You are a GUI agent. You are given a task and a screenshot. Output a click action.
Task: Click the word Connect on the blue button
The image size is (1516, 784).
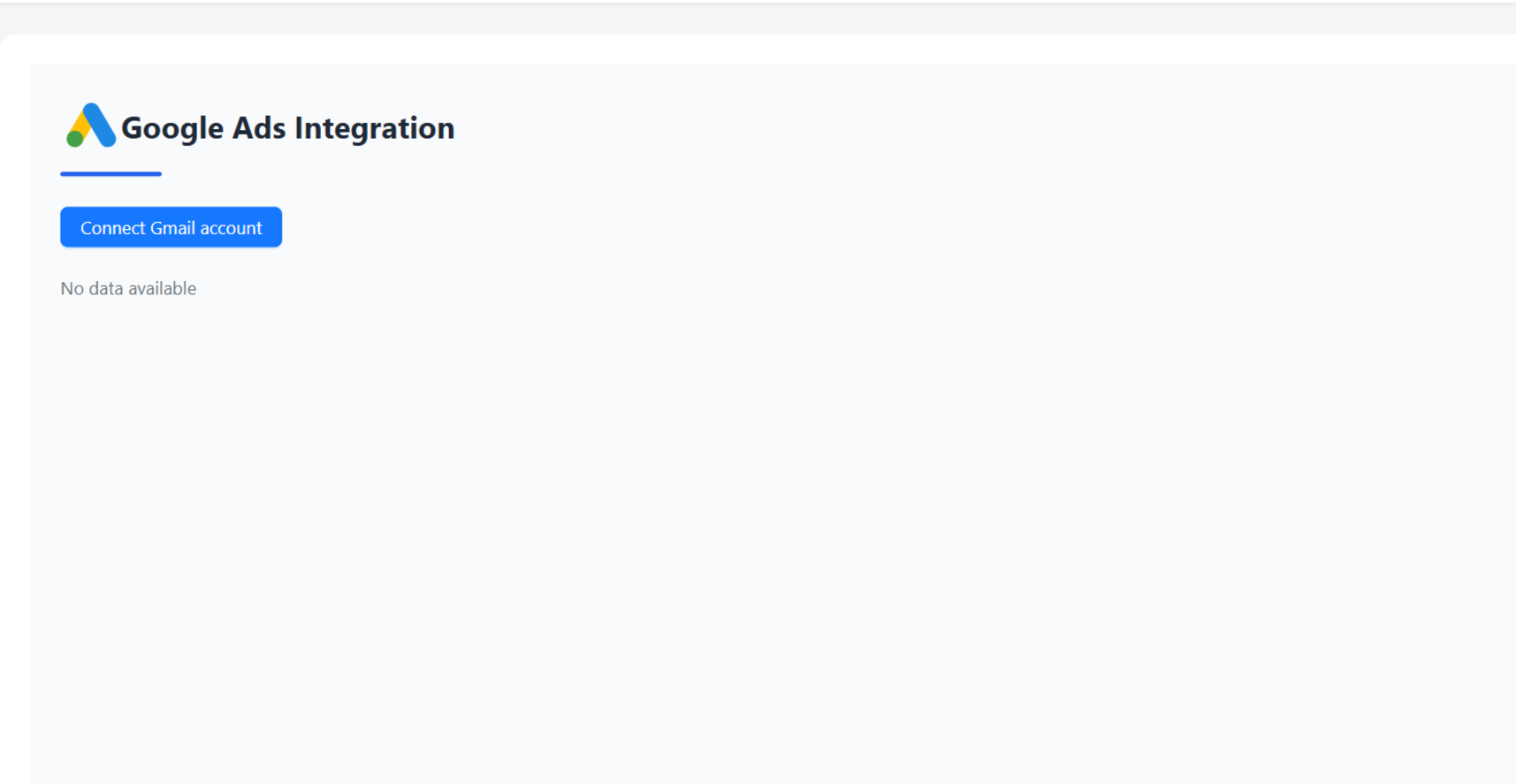pos(112,228)
